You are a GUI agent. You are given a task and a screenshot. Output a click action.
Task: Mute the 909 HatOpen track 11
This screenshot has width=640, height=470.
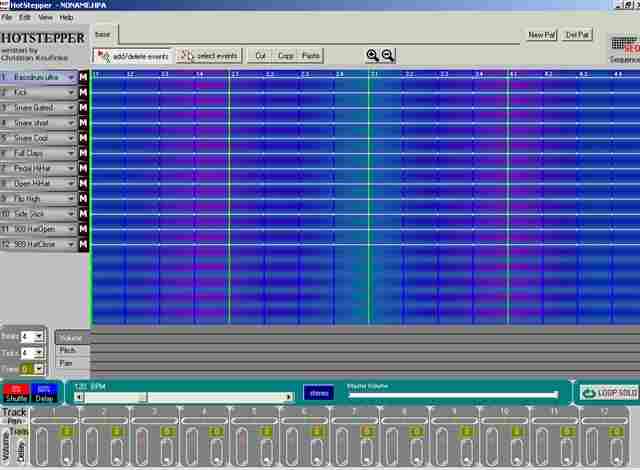click(83, 229)
